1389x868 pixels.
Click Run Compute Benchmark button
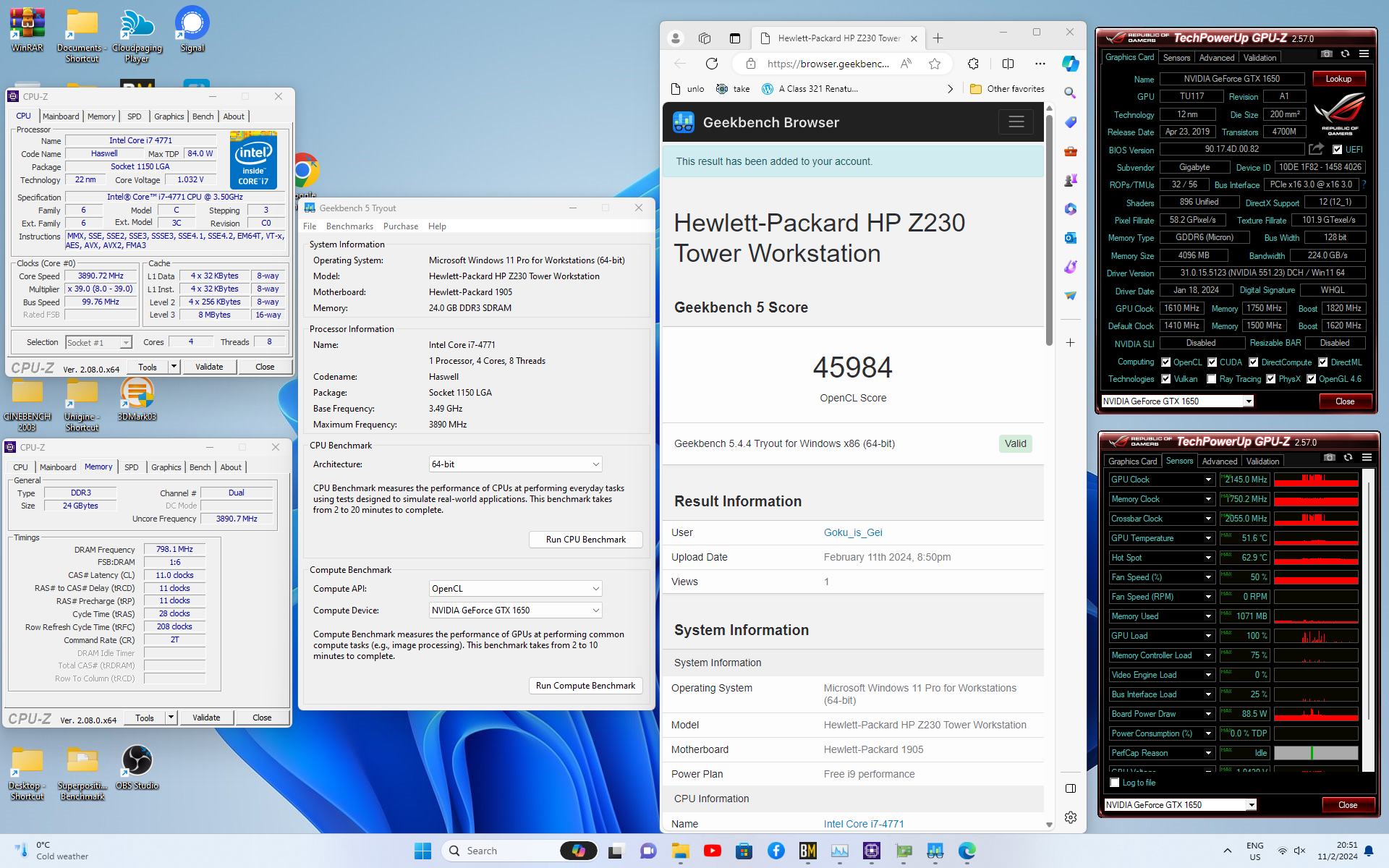click(586, 686)
